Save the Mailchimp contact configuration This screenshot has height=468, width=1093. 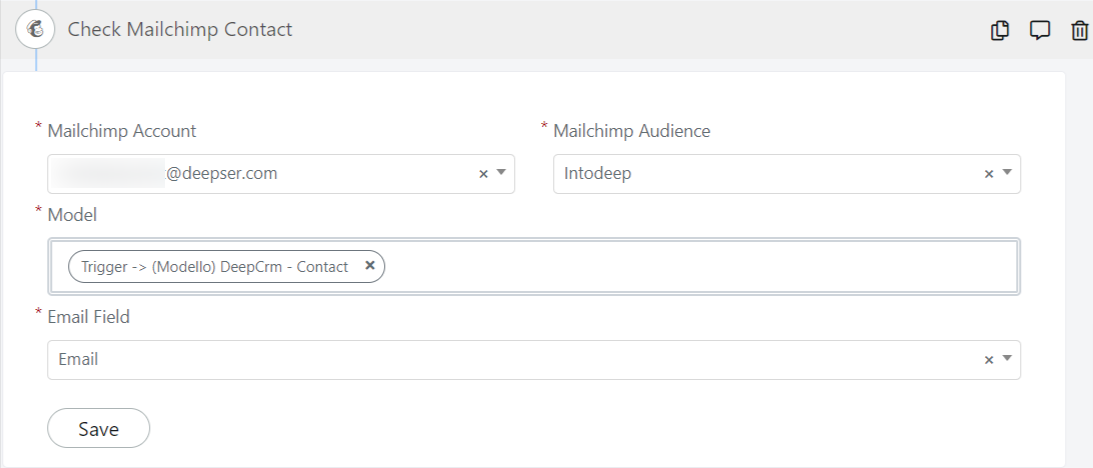click(98, 428)
